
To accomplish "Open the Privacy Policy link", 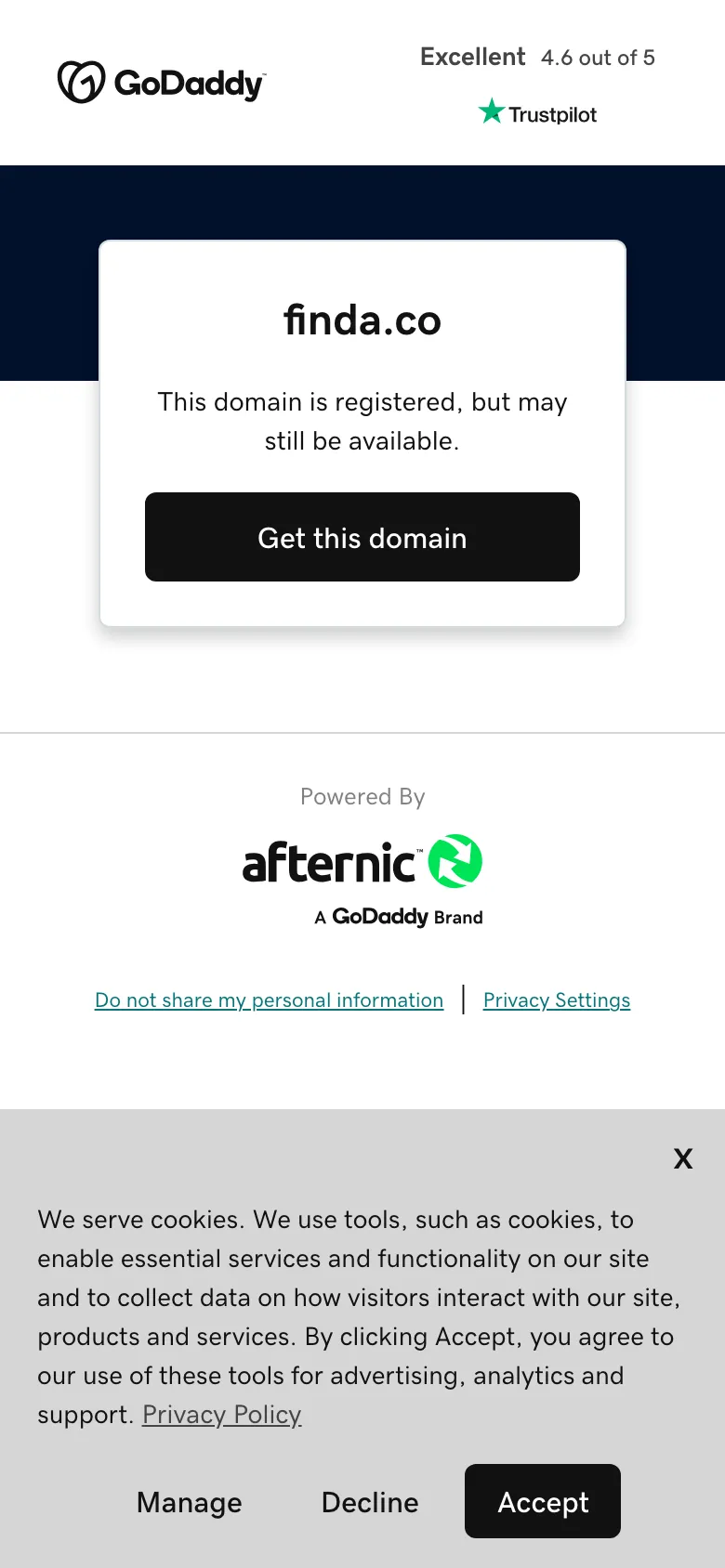I will click(222, 1415).
